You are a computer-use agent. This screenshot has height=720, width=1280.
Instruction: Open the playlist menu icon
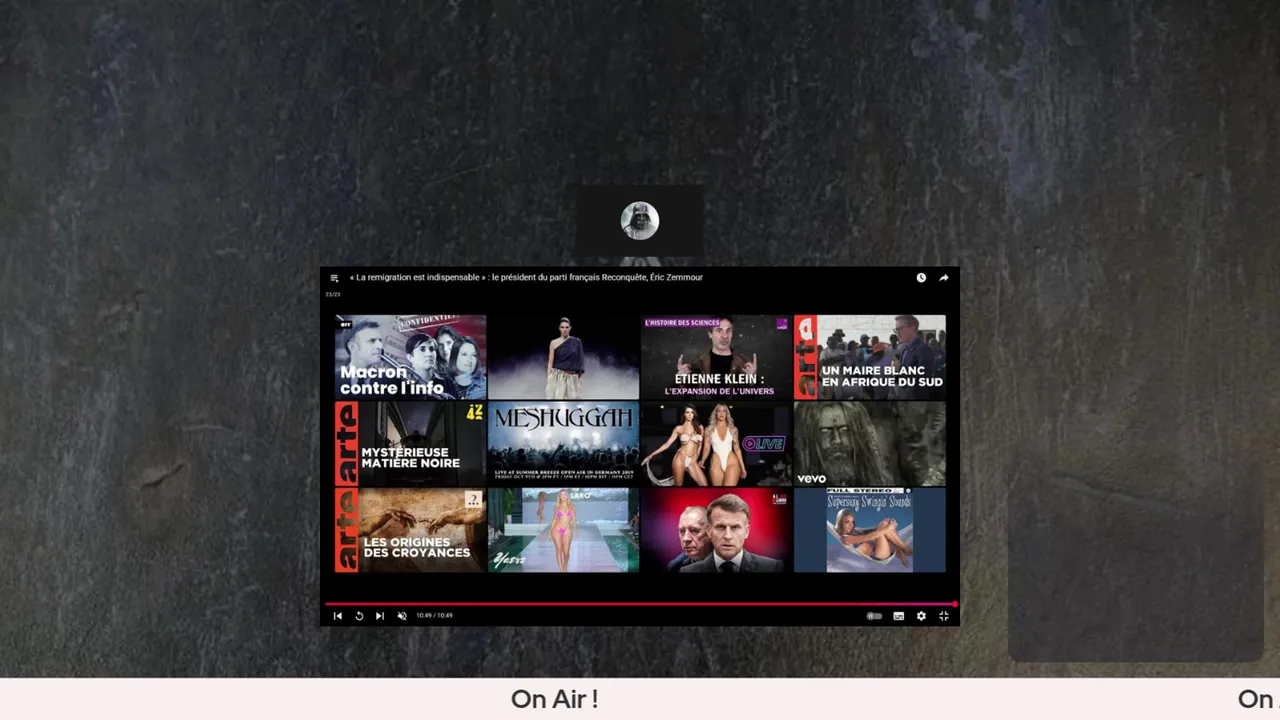(x=334, y=278)
